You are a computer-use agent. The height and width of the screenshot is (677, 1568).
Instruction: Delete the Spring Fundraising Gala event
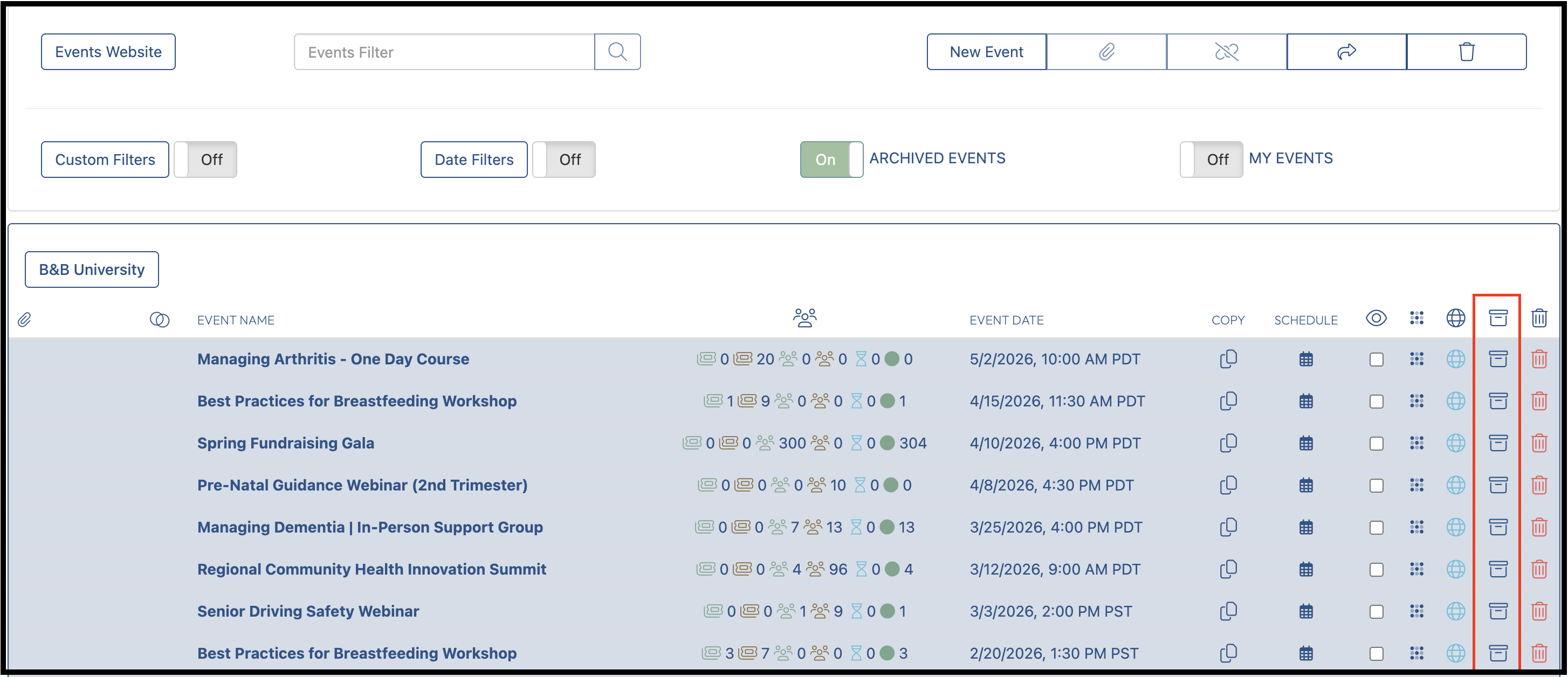1539,444
